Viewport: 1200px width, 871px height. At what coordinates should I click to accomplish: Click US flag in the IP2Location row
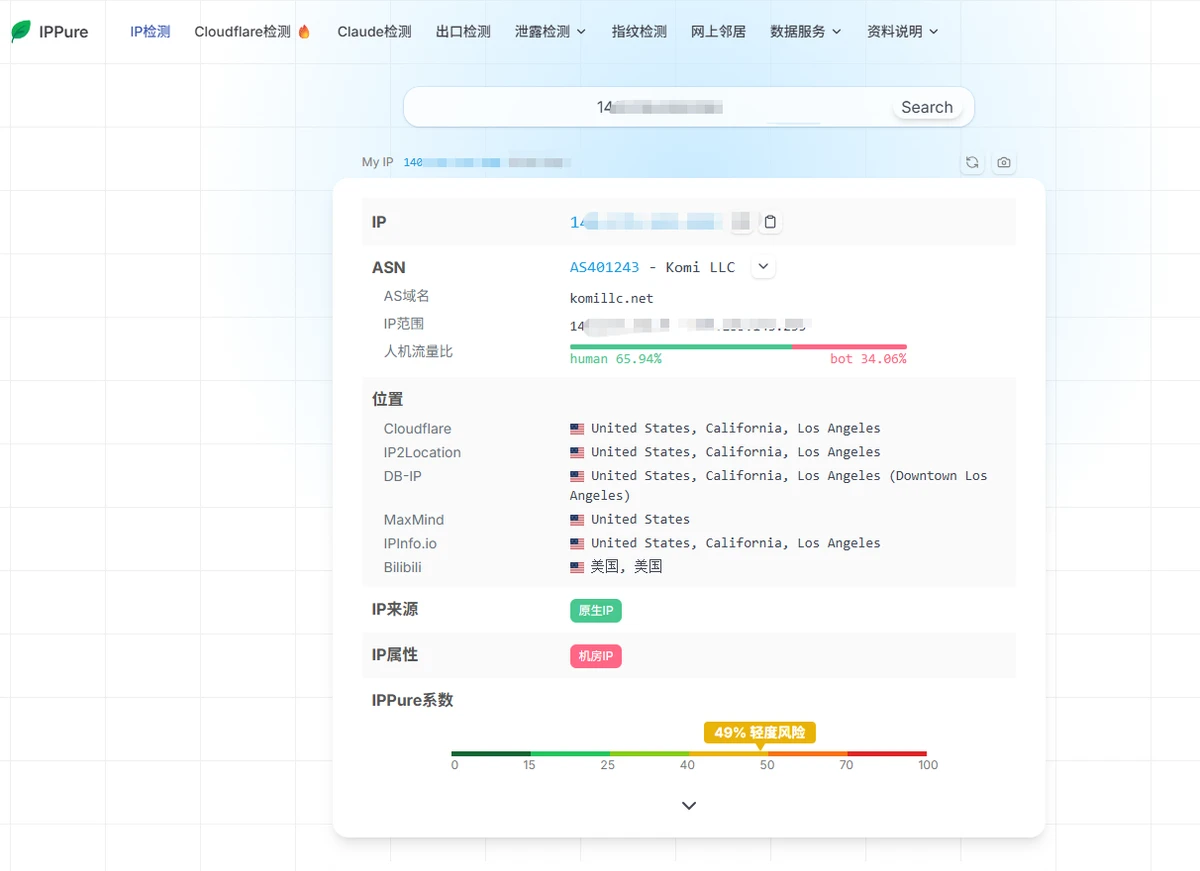[577, 453]
